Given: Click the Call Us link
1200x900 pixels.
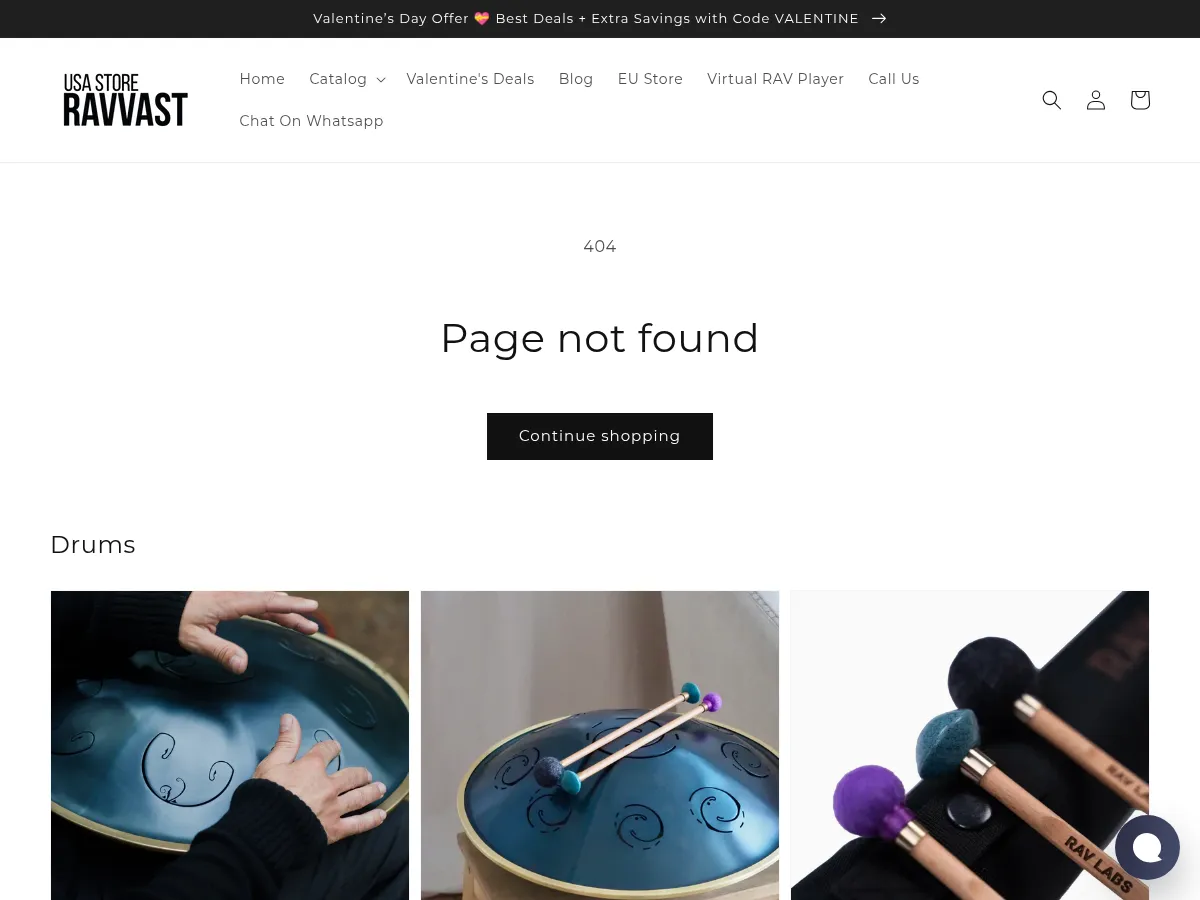Looking at the screenshot, I should (893, 79).
